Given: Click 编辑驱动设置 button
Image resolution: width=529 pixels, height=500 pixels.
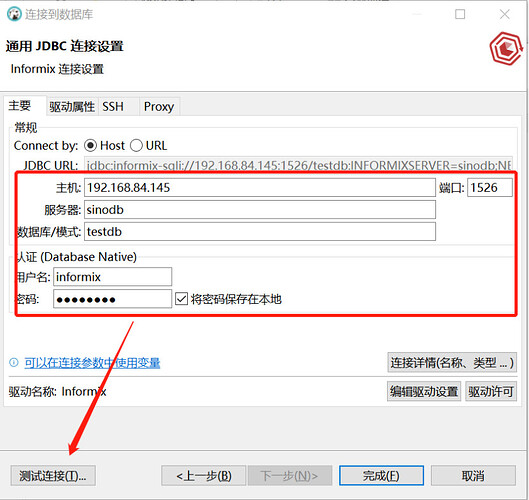Looking at the screenshot, I should coord(424,391).
